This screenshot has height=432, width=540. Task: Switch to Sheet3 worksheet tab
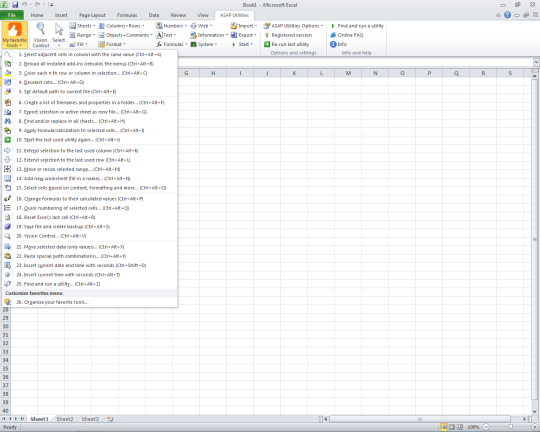90,419
